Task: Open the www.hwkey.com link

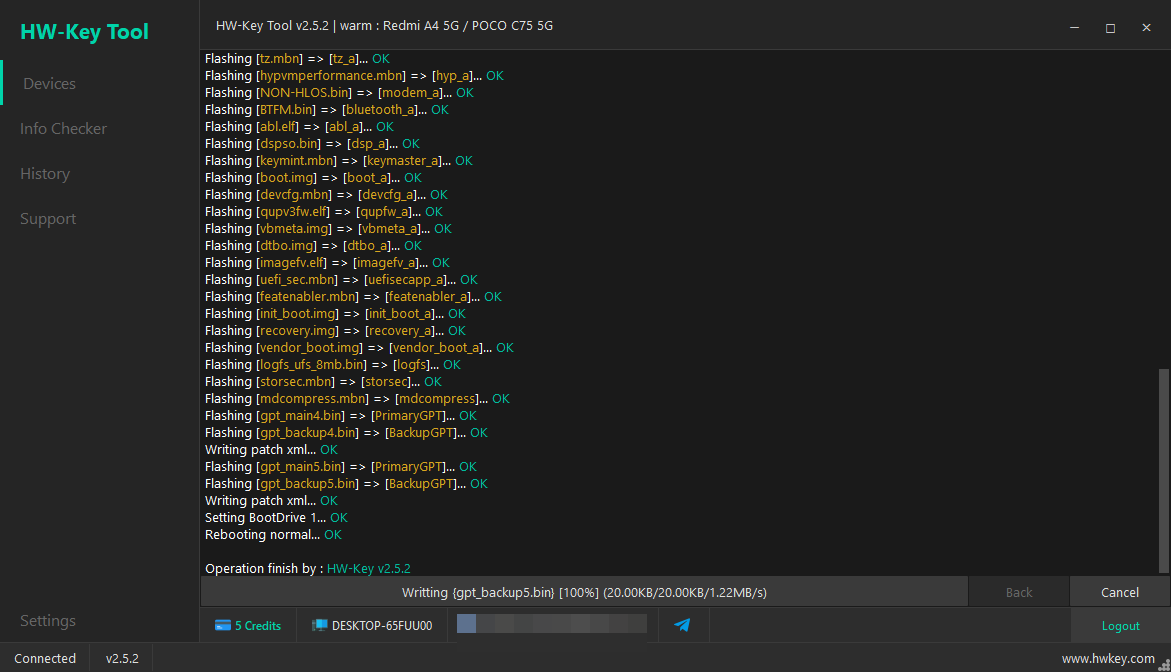Action: tap(1108, 659)
